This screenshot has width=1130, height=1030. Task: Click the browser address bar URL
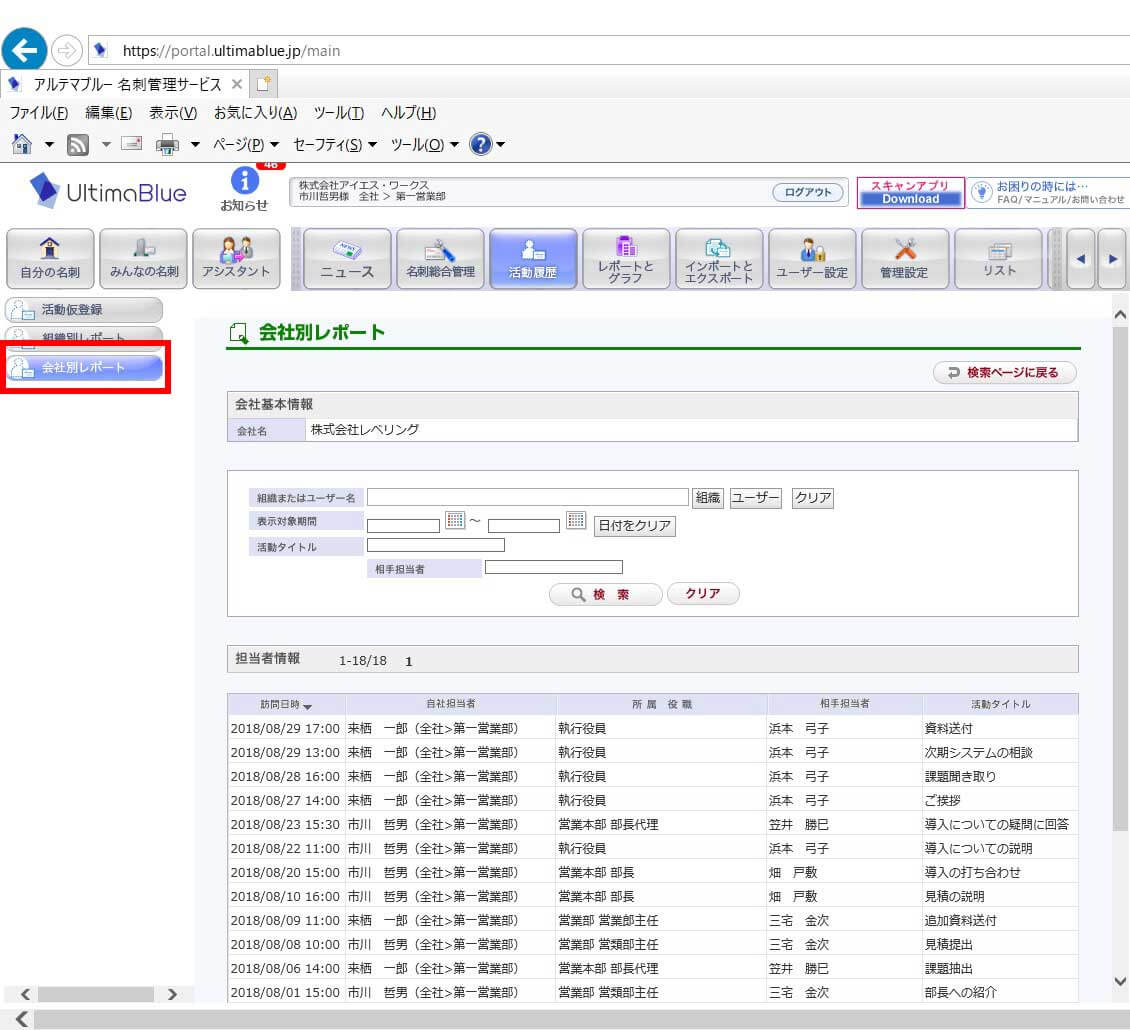(x=231, y=51)
